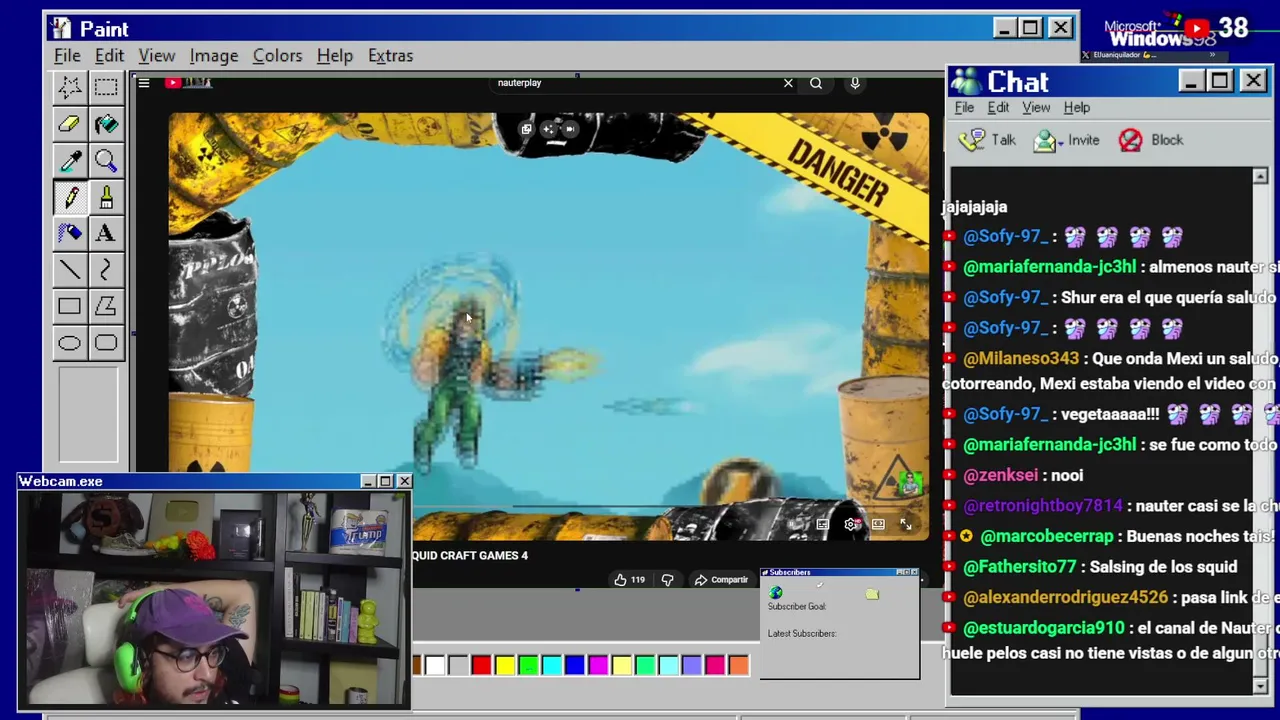The height and width of the screenshot is (720, 1280).
Task: Open the Paint Image menu
Action: [x=213, y=56]
